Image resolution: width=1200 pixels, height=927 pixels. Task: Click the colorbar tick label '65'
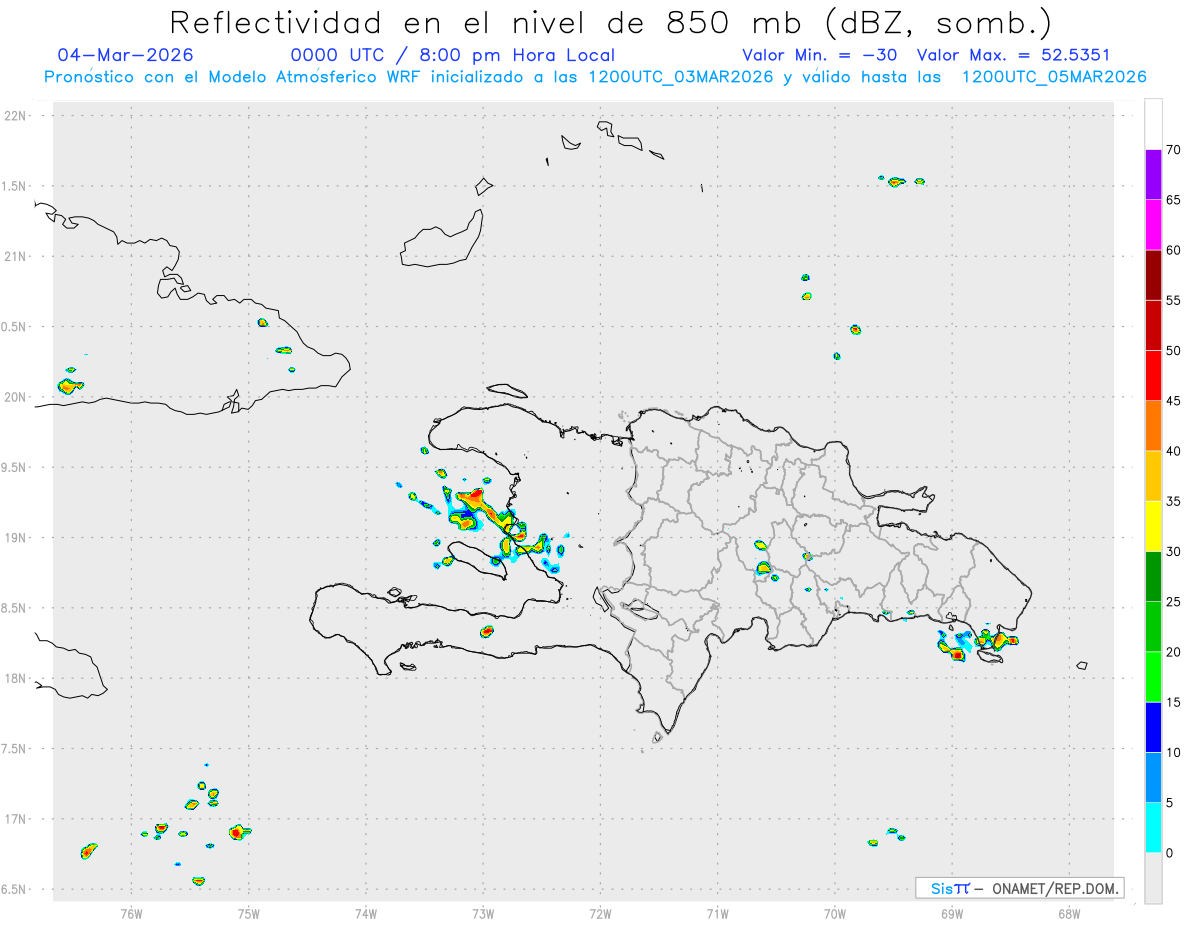tap(1174, 200)
